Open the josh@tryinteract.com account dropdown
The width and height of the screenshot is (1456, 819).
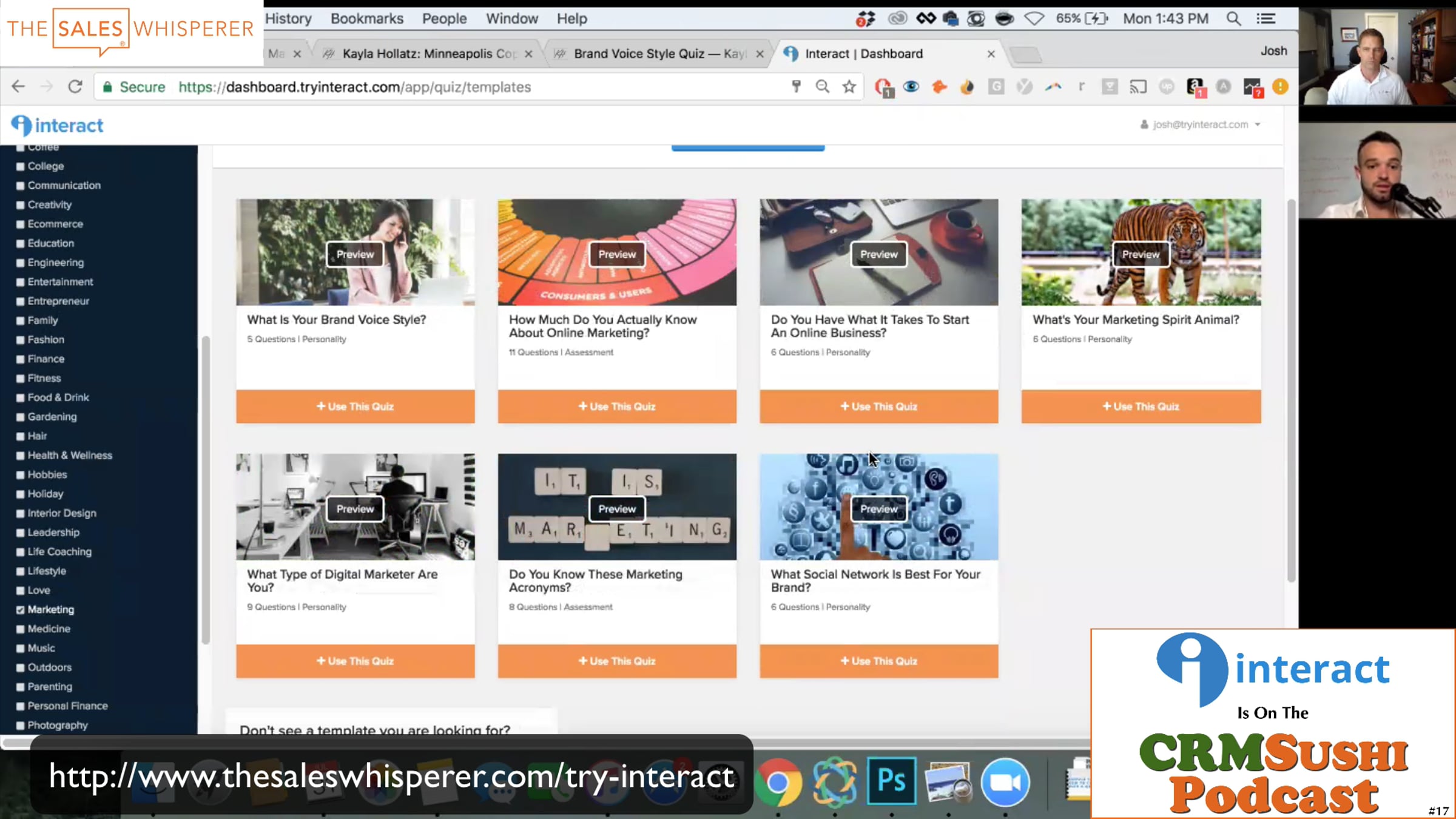click(x=1200, y=124)
